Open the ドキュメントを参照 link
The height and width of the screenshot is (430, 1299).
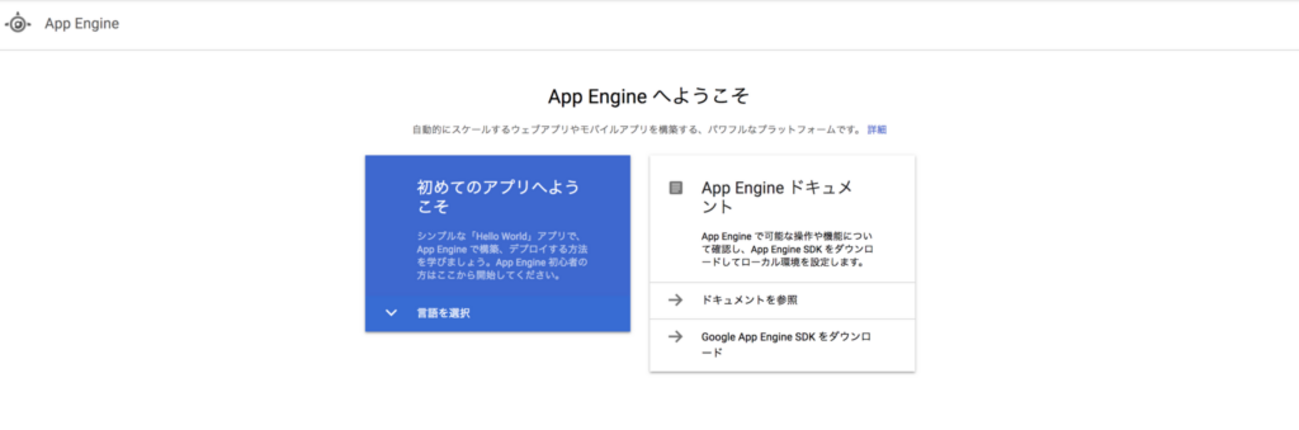tap(749, 300)
